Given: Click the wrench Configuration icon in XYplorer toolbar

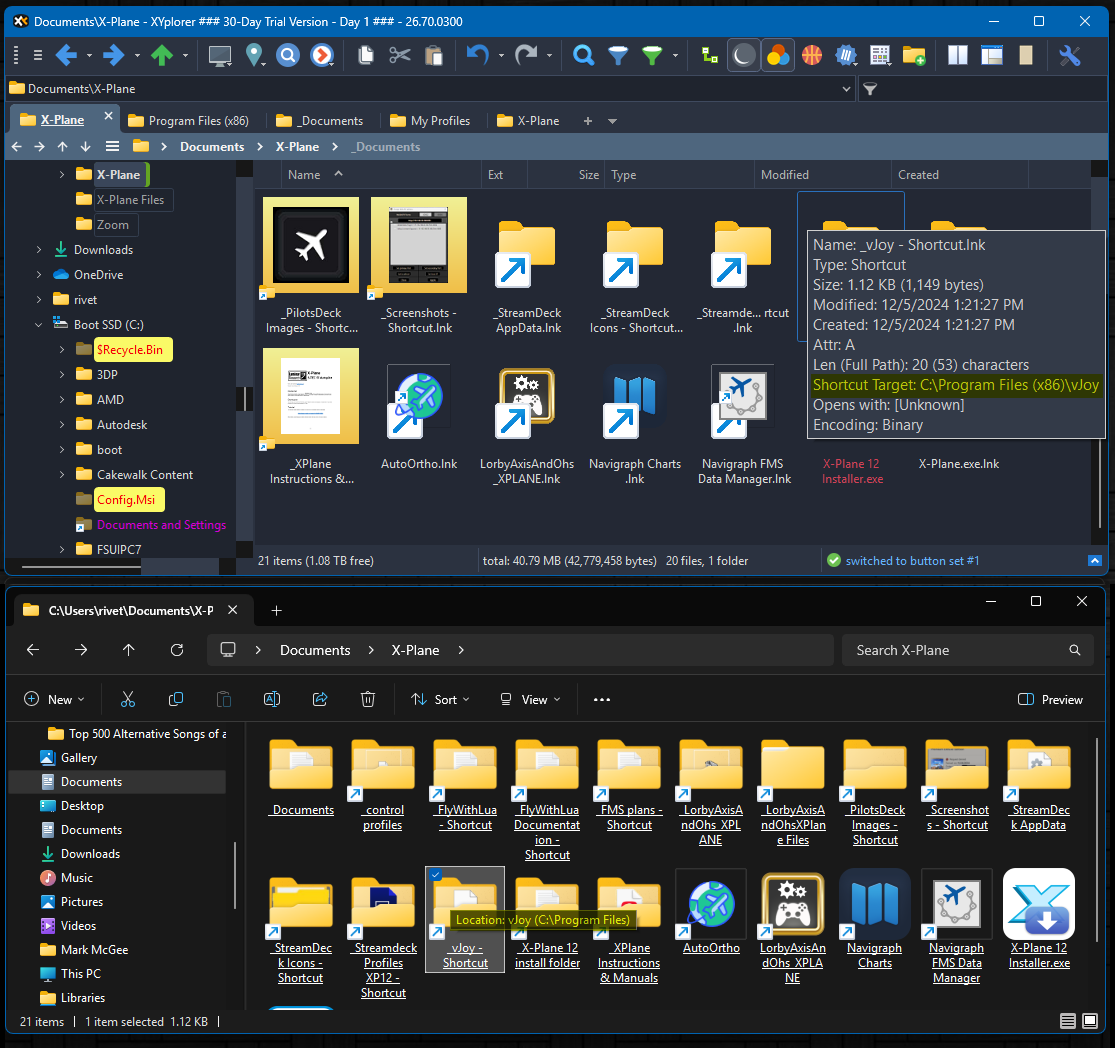Looking at the screenshot, I should [1070, 56].
